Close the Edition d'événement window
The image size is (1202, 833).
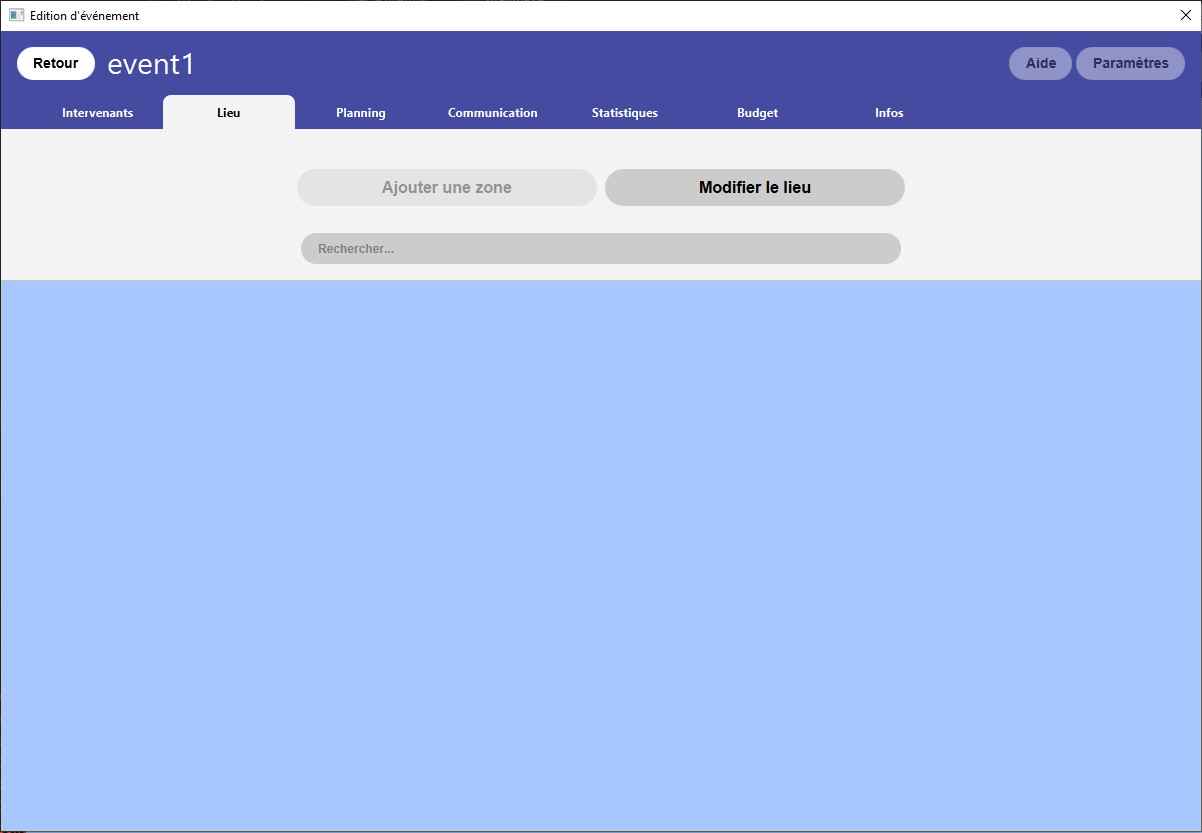click(1186, 15)
